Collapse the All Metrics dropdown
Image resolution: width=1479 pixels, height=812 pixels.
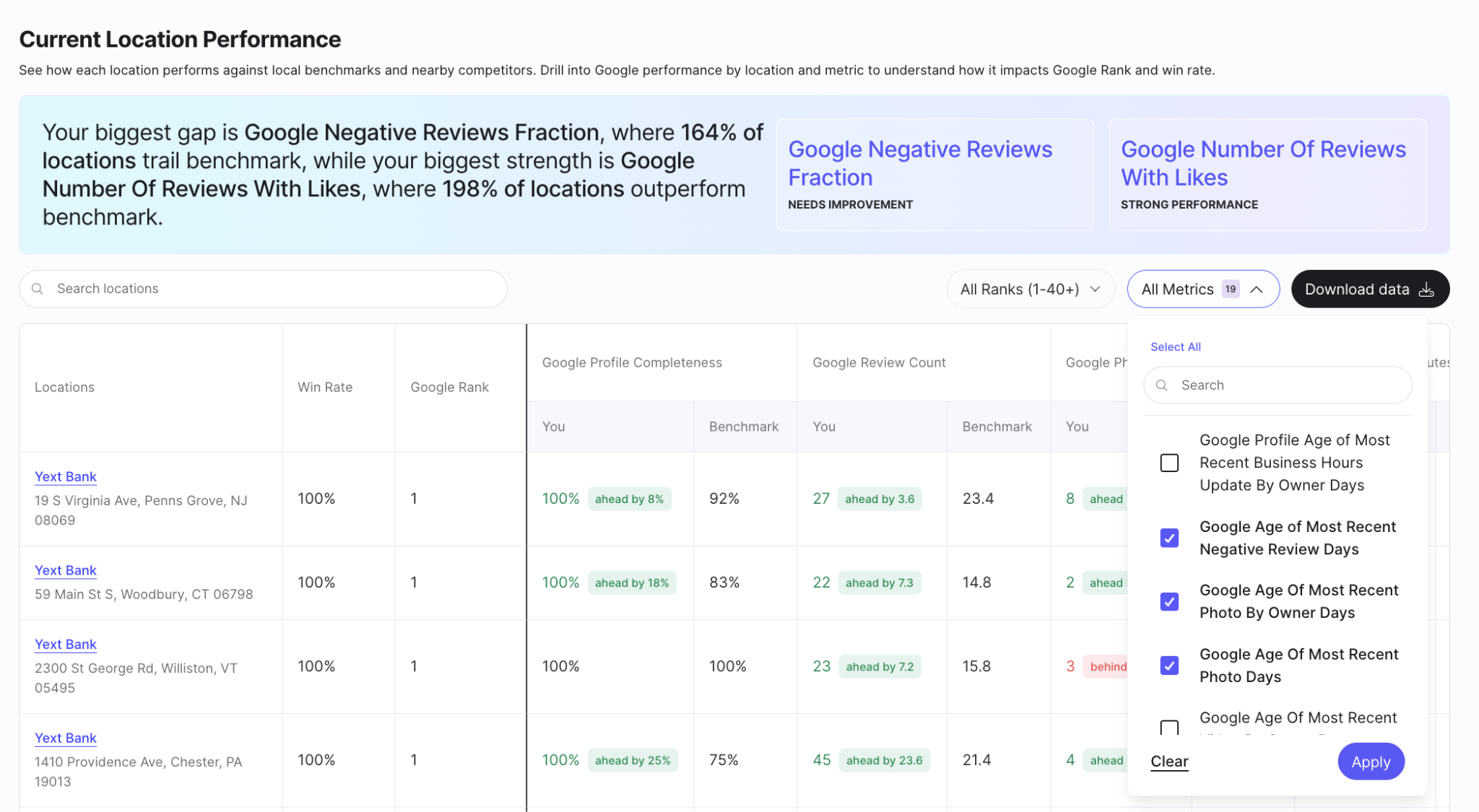click(1203, 289)
